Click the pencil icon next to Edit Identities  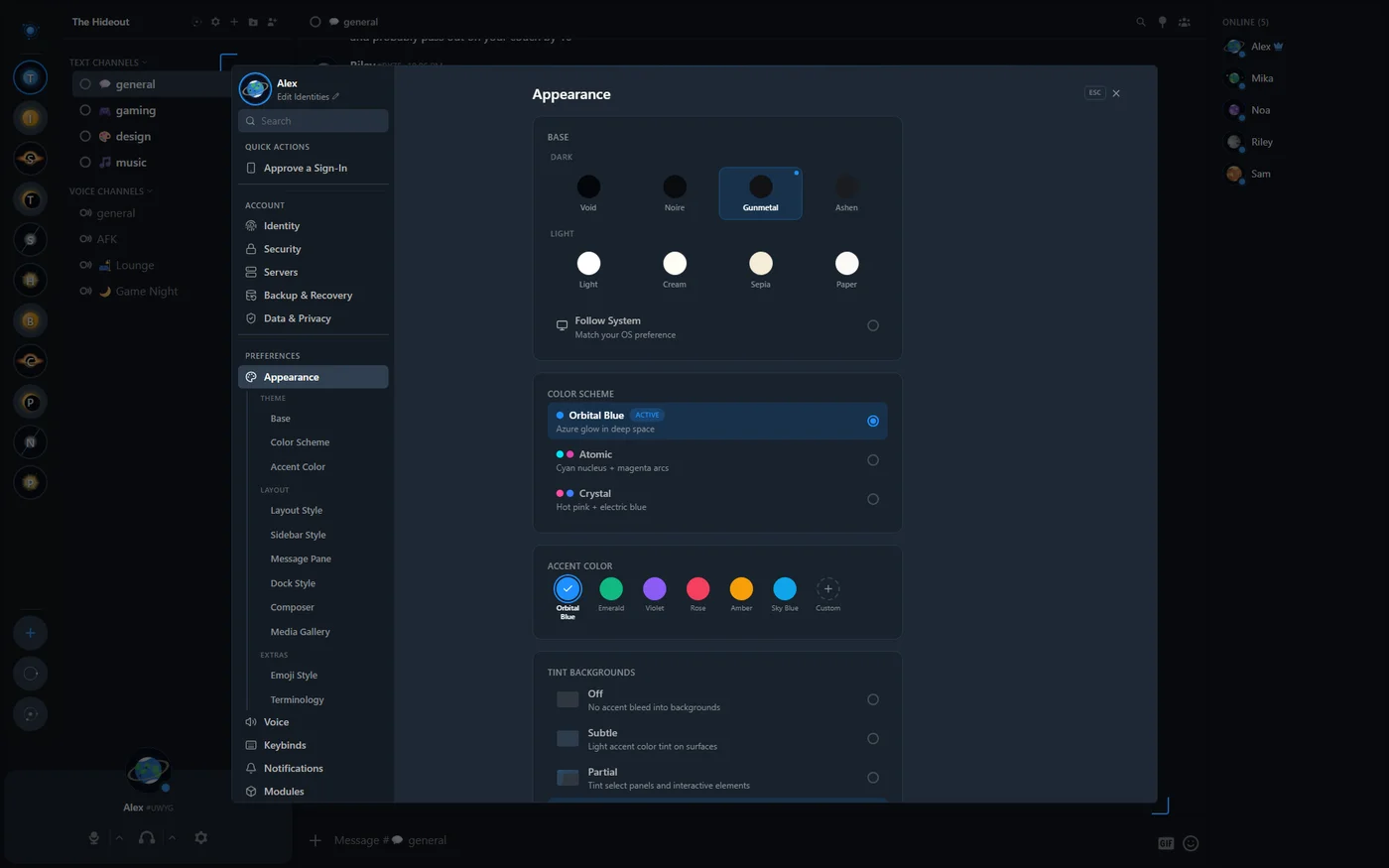click(336, 97)
